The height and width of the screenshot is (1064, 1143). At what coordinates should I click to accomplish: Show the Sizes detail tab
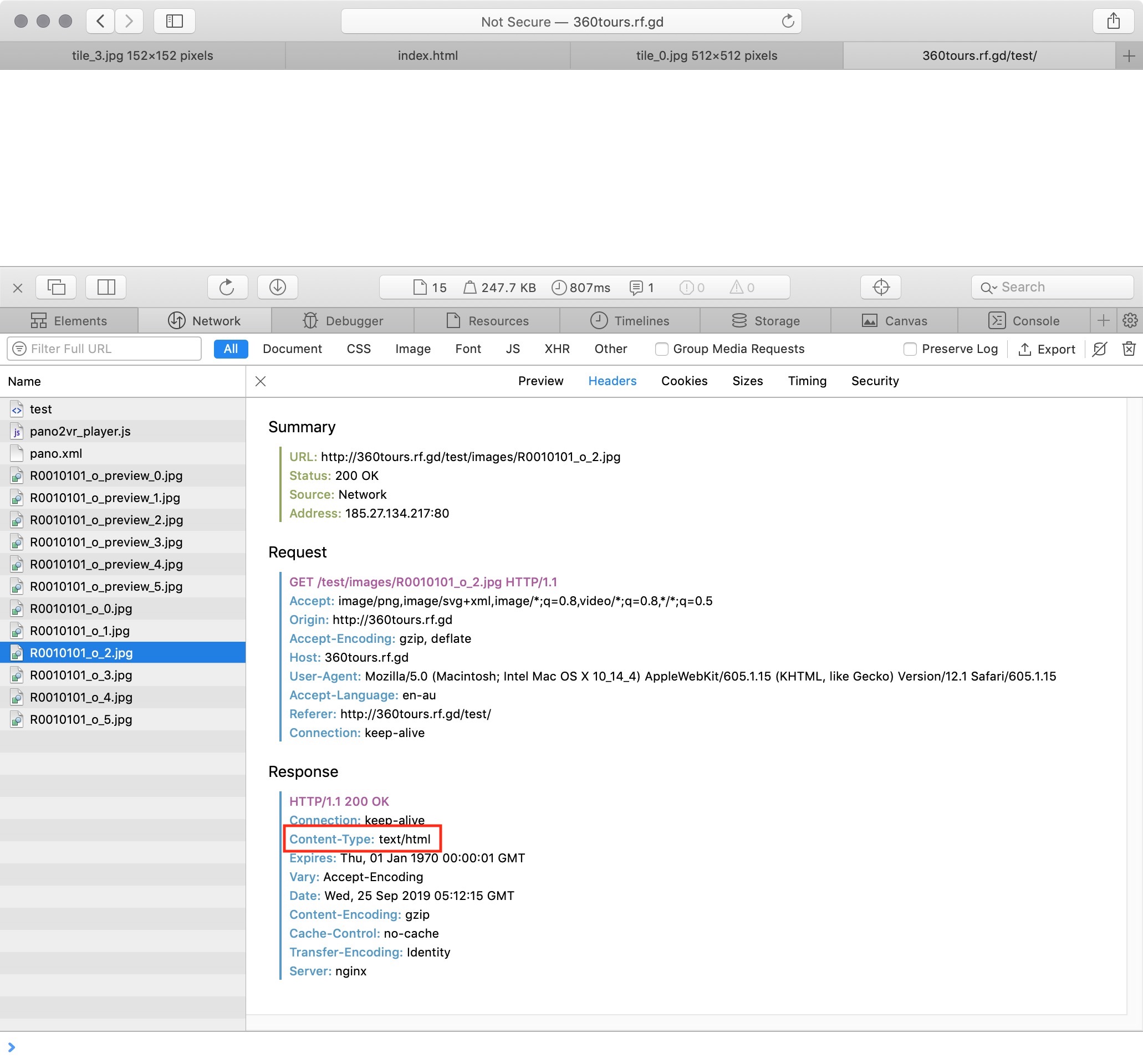747,381
